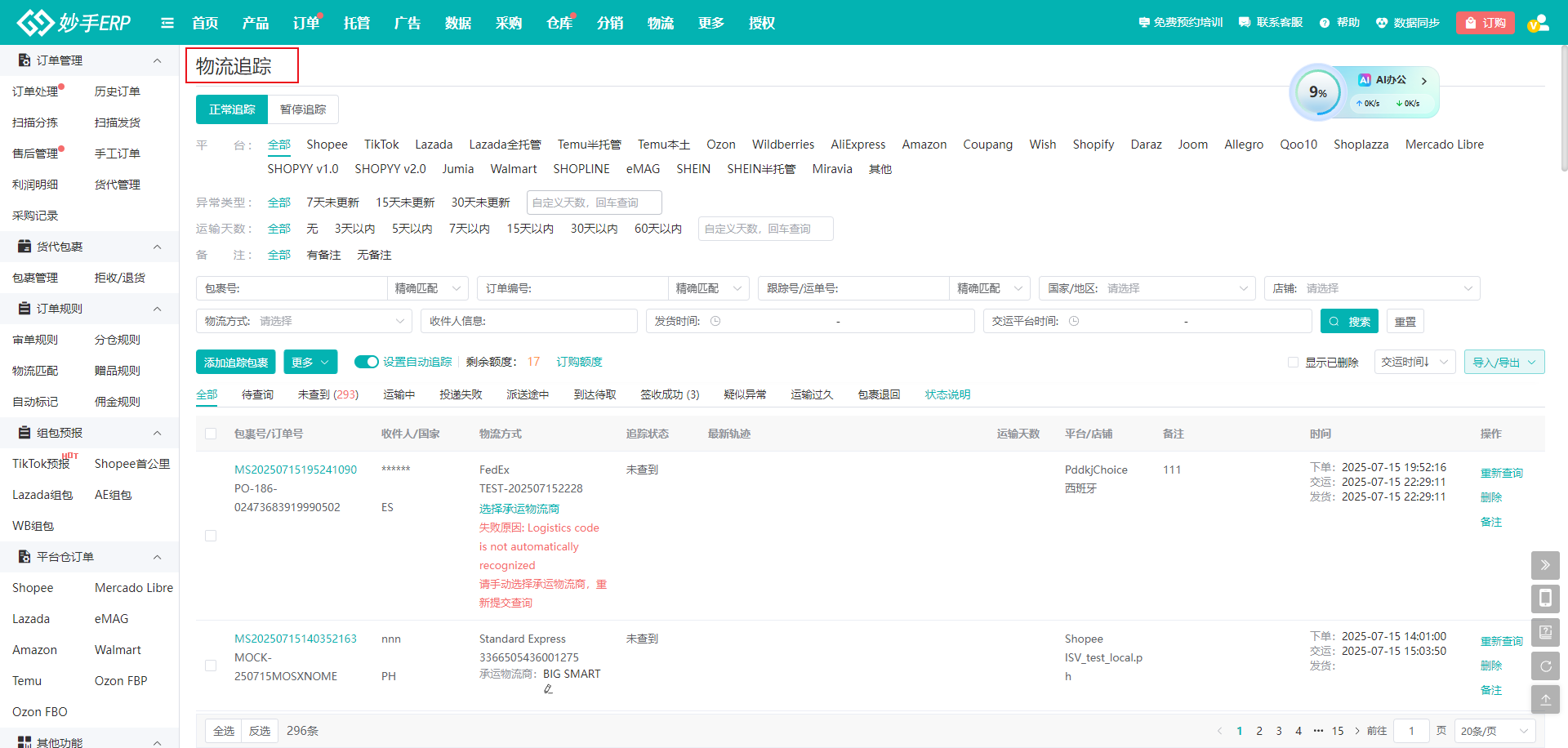The width and height of the screenshot is (1568, 748).
Task: Click the 9% progress circle widget
Action: click(1316, 92)
